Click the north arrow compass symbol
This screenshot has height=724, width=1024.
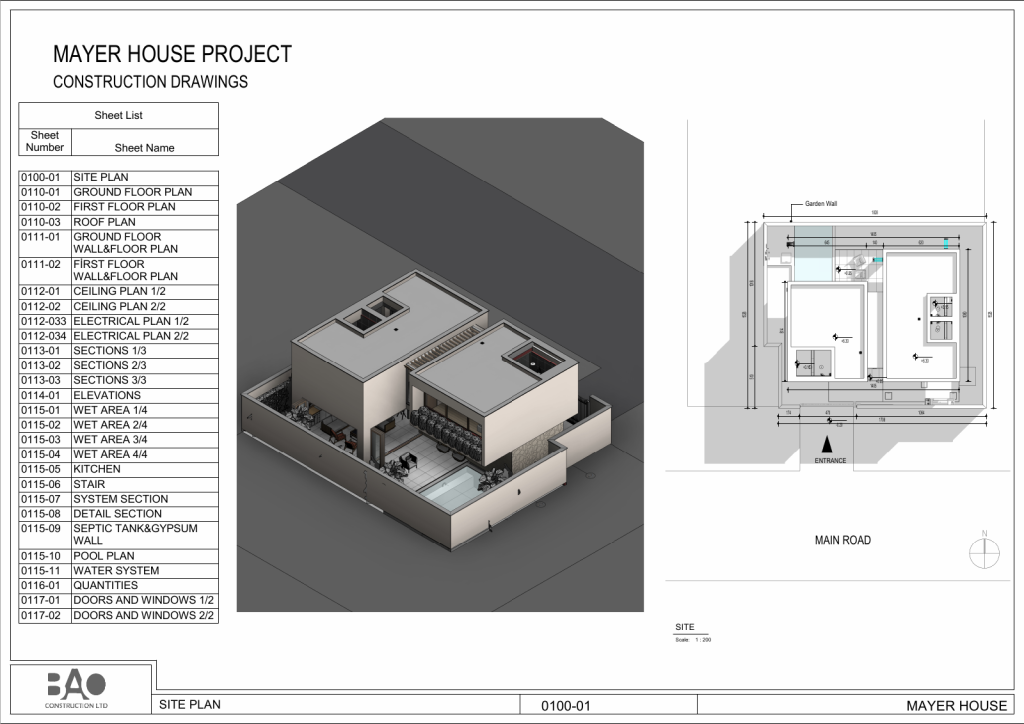point(984,552)
